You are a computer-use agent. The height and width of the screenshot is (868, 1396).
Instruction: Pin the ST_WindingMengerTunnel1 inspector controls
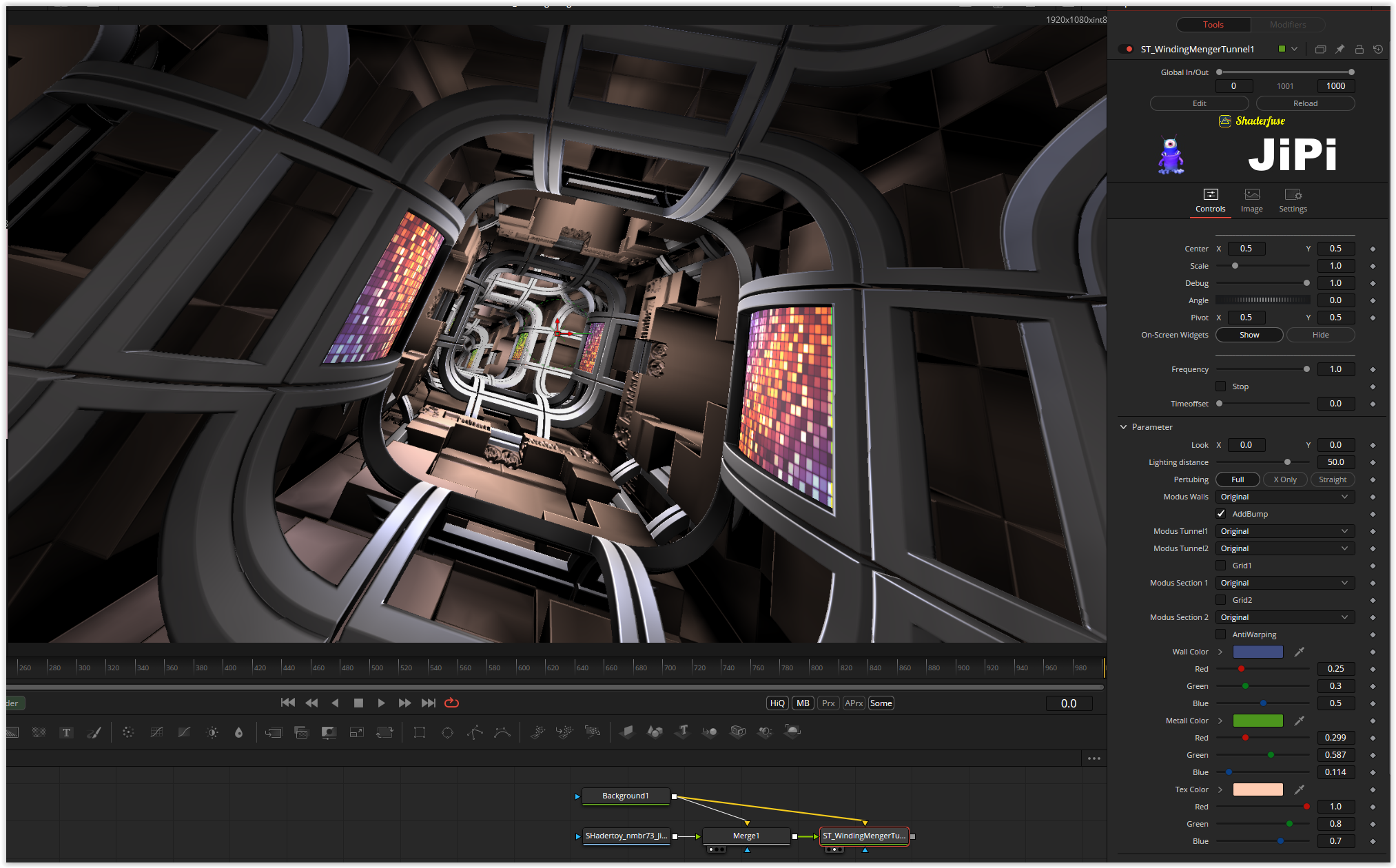pyautogui.click(x=1339, y=50)
